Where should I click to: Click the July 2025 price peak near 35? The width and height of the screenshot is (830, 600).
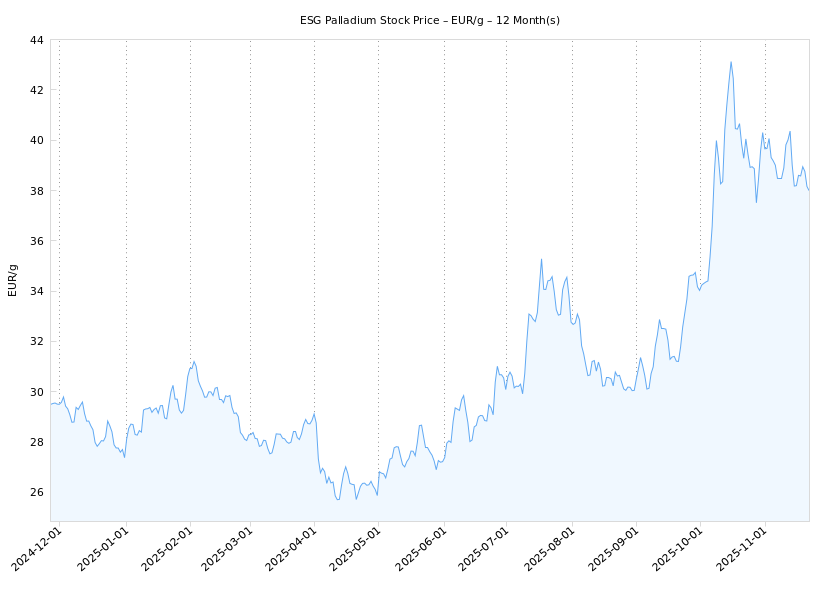(x=541, y=259)
